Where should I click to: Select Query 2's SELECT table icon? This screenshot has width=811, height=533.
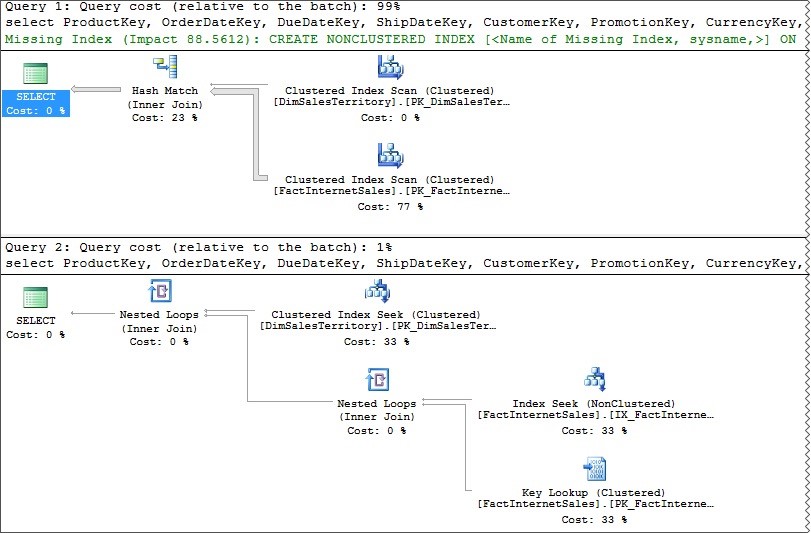(x=35, y=298)
